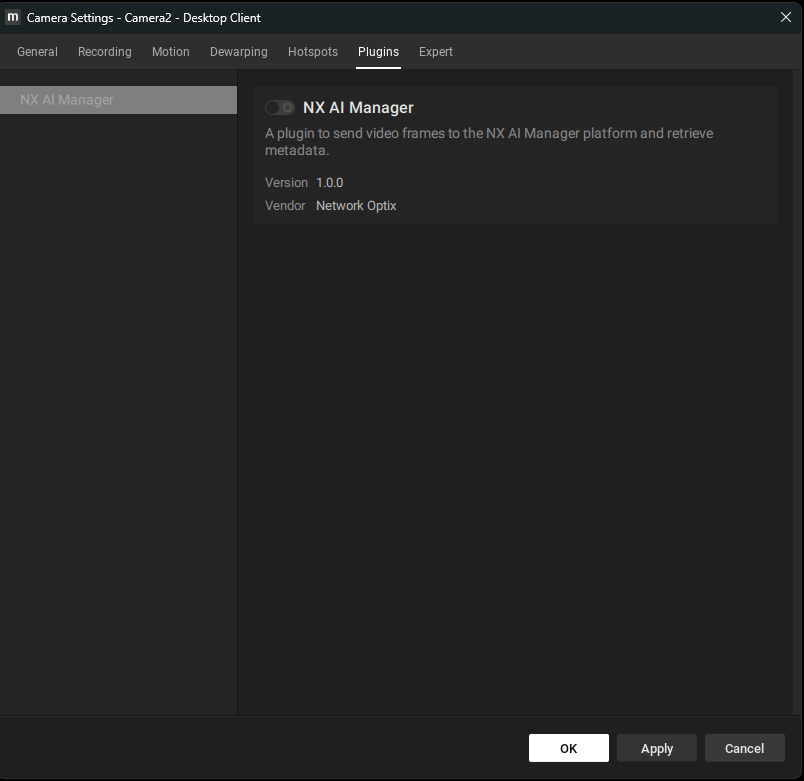Close the Camera Settings window
This screenshot has height=781, width=804.
coord(786,17)
